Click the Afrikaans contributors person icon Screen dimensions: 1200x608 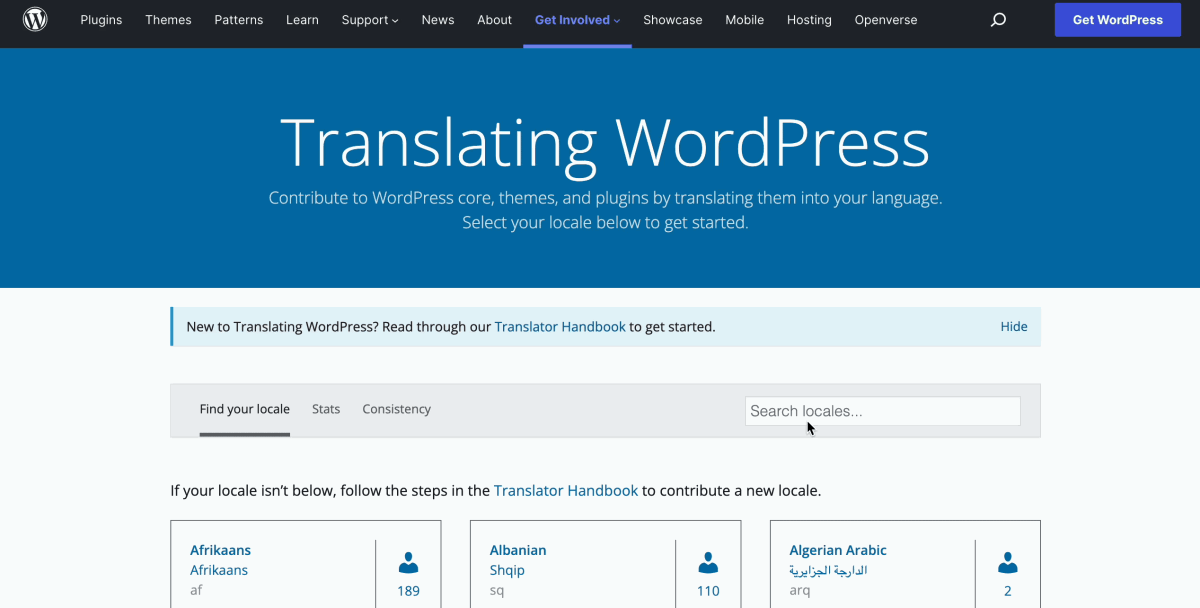pos(408,562)
